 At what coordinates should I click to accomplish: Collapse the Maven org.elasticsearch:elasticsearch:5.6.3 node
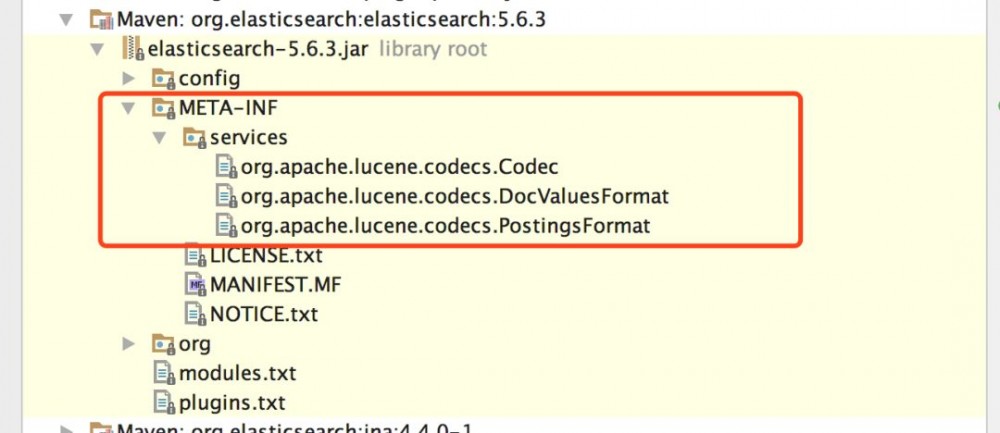[x=66, y=19]
